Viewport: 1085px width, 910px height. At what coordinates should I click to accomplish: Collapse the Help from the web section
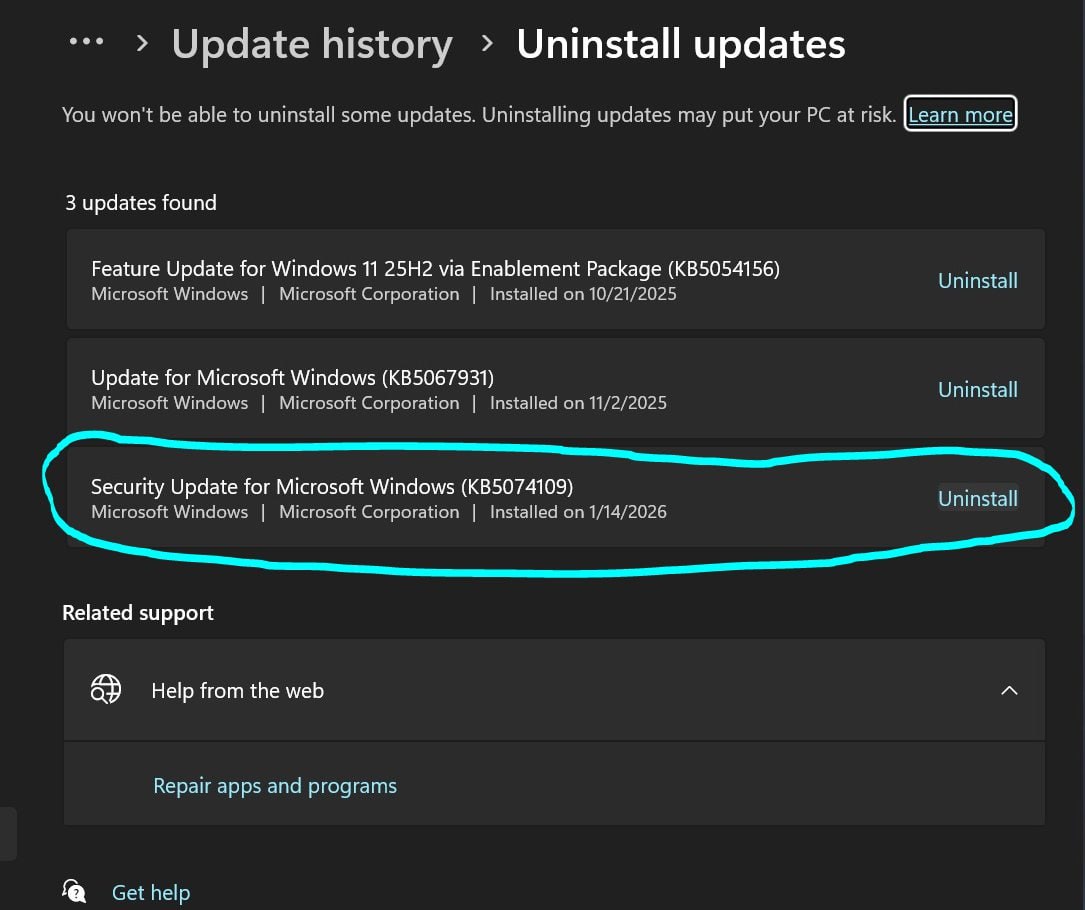tap(1009, 690)
